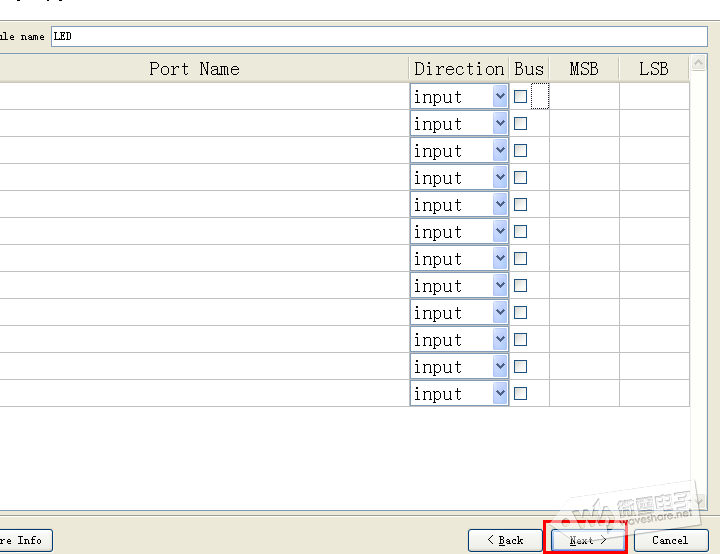Click the Direction column header
720x554 pixels.
point(459,69)
